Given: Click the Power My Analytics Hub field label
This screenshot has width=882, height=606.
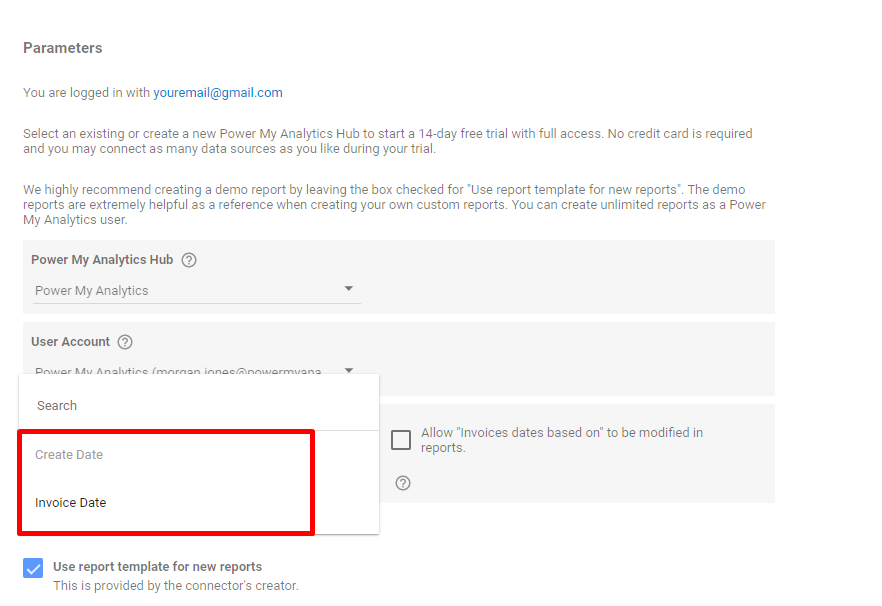Looking at the screenshot, I should [102, 260].
